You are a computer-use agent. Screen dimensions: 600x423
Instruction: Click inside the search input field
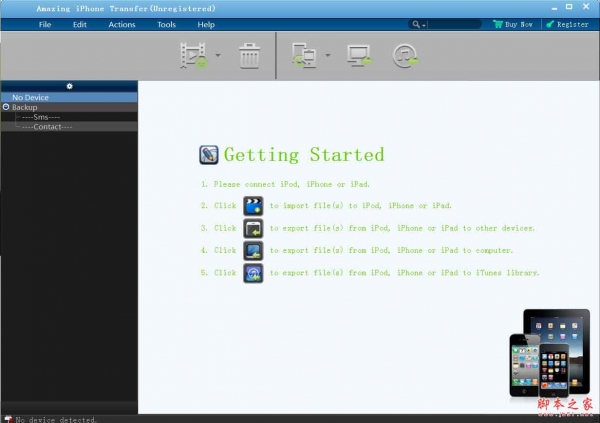[454, 24]
